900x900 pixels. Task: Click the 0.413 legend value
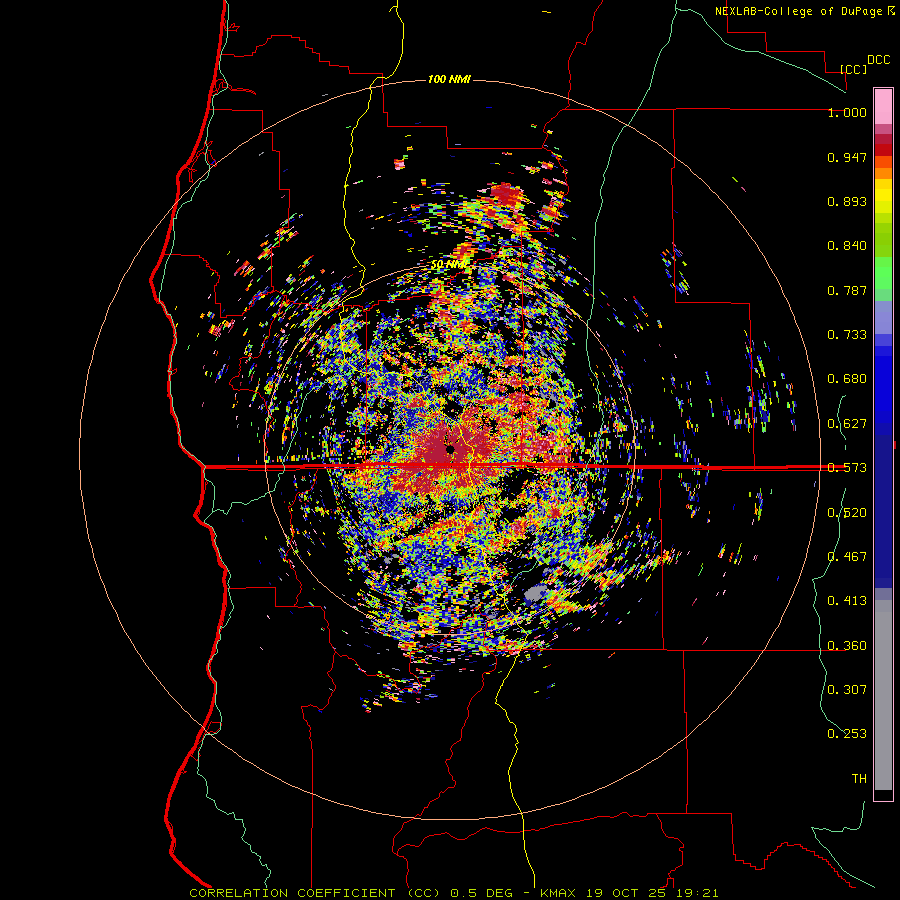click(x=847, y=601)
